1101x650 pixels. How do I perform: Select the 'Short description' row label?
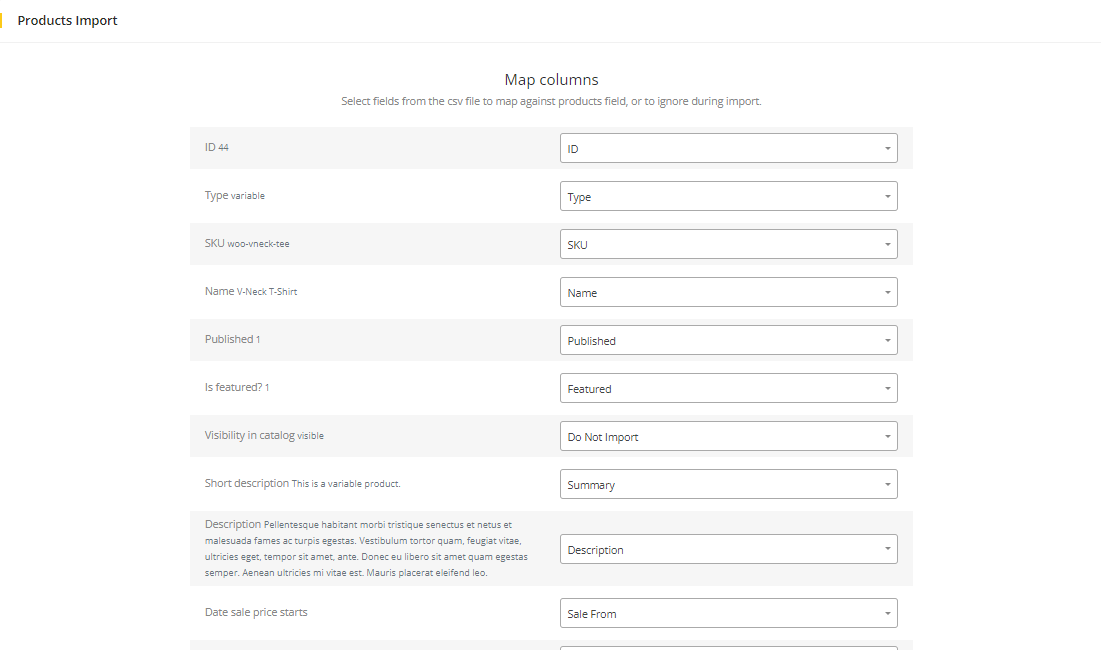point(247,483)
